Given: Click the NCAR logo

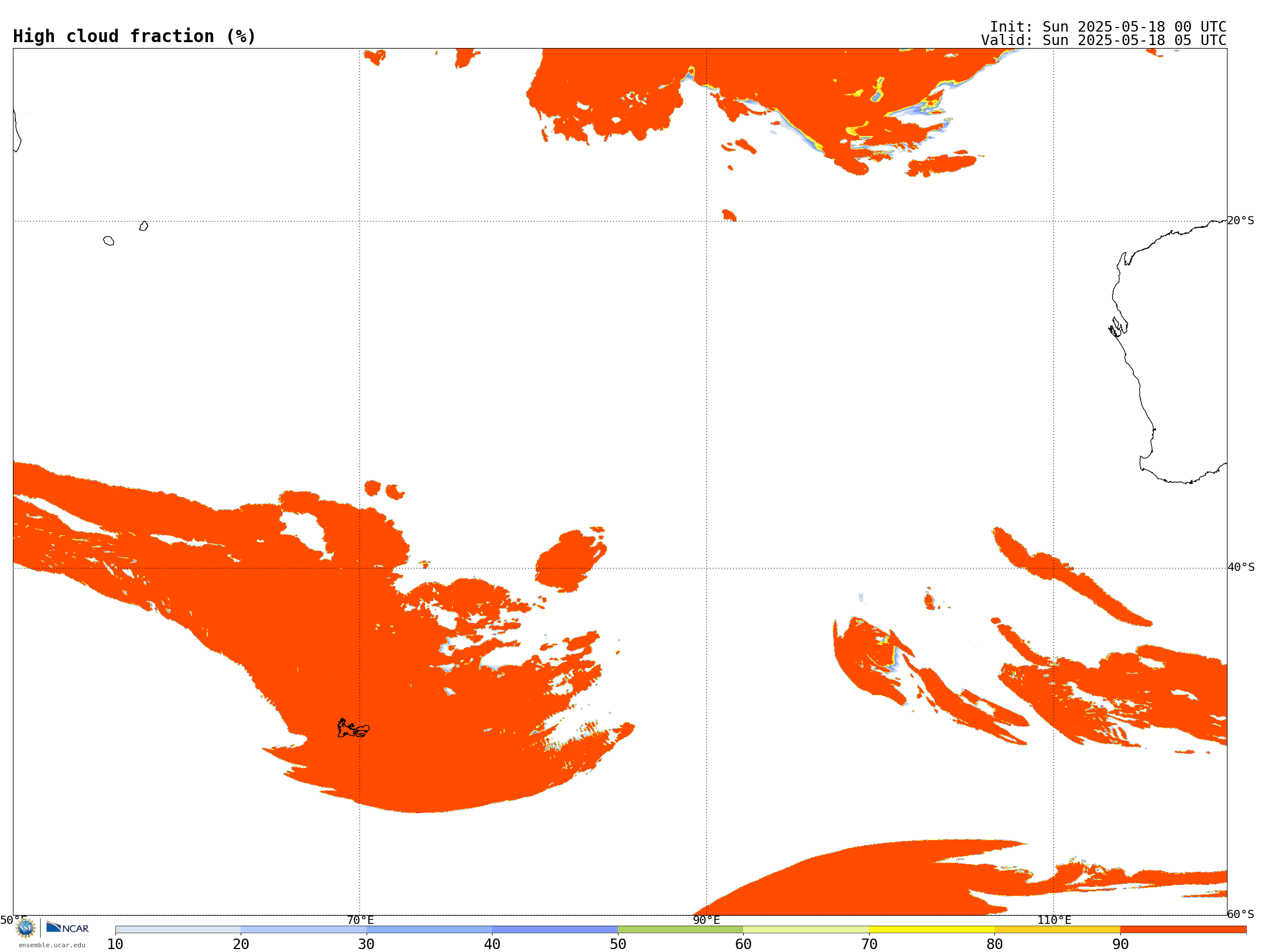Looking at the screenshot, I should tap(67, 927).
